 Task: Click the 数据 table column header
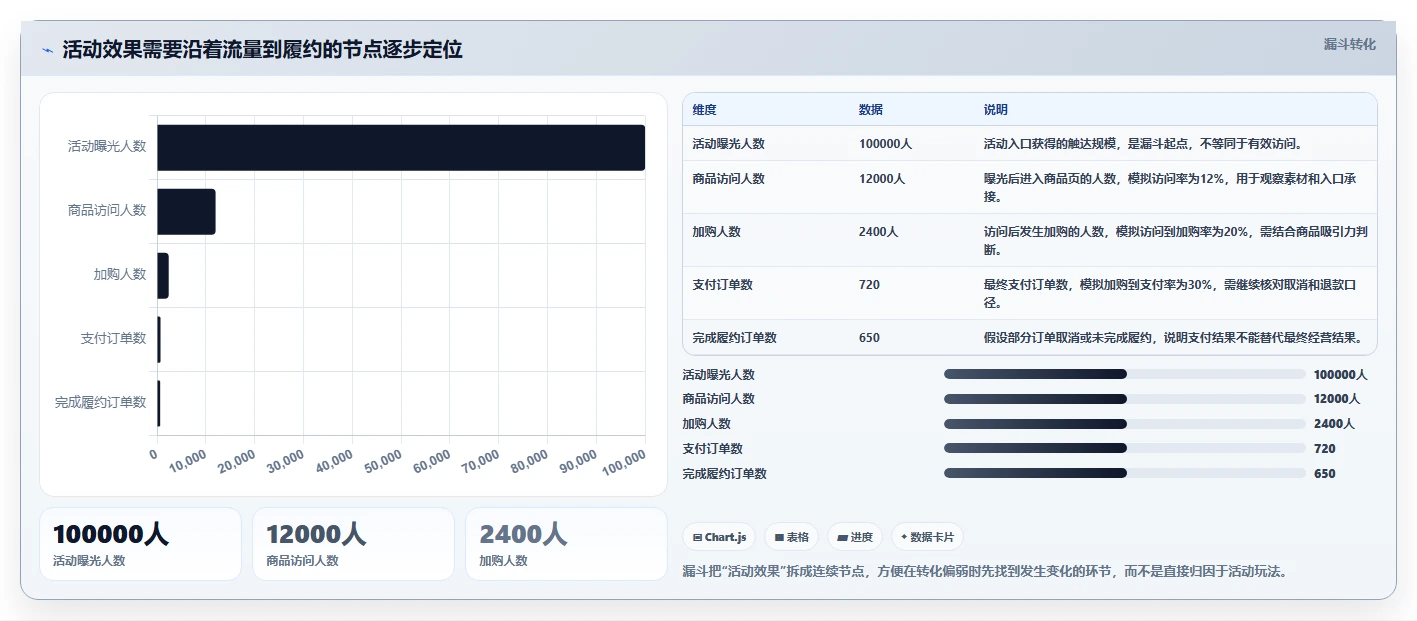coord(871,110)
